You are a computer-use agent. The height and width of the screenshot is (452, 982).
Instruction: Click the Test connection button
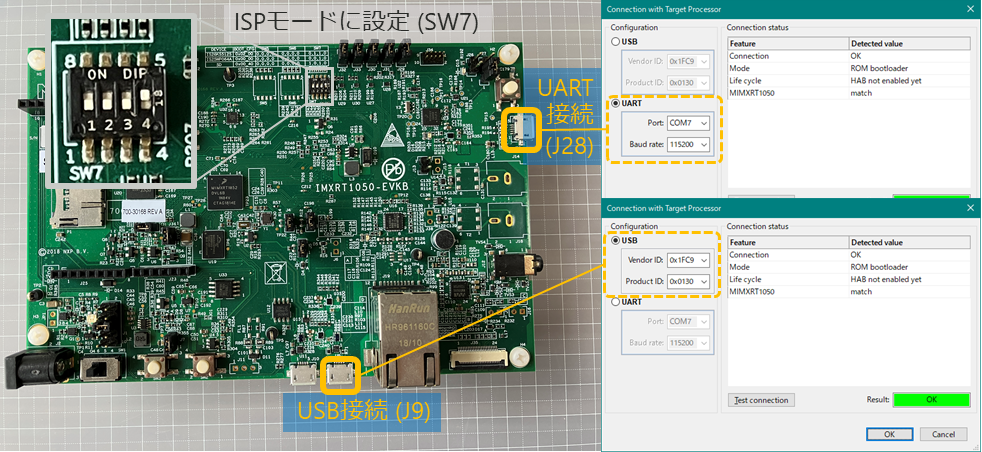(x=760, y=400)
